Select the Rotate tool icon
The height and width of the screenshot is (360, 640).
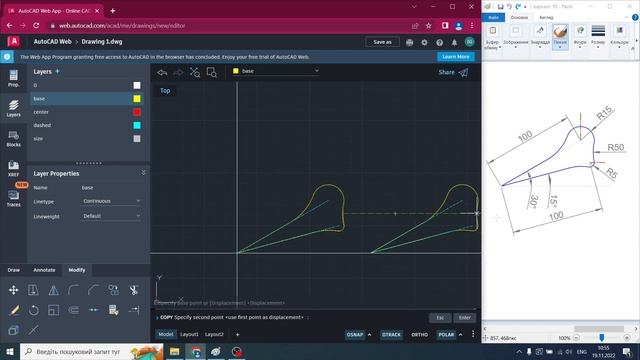[x=33, y=310]
